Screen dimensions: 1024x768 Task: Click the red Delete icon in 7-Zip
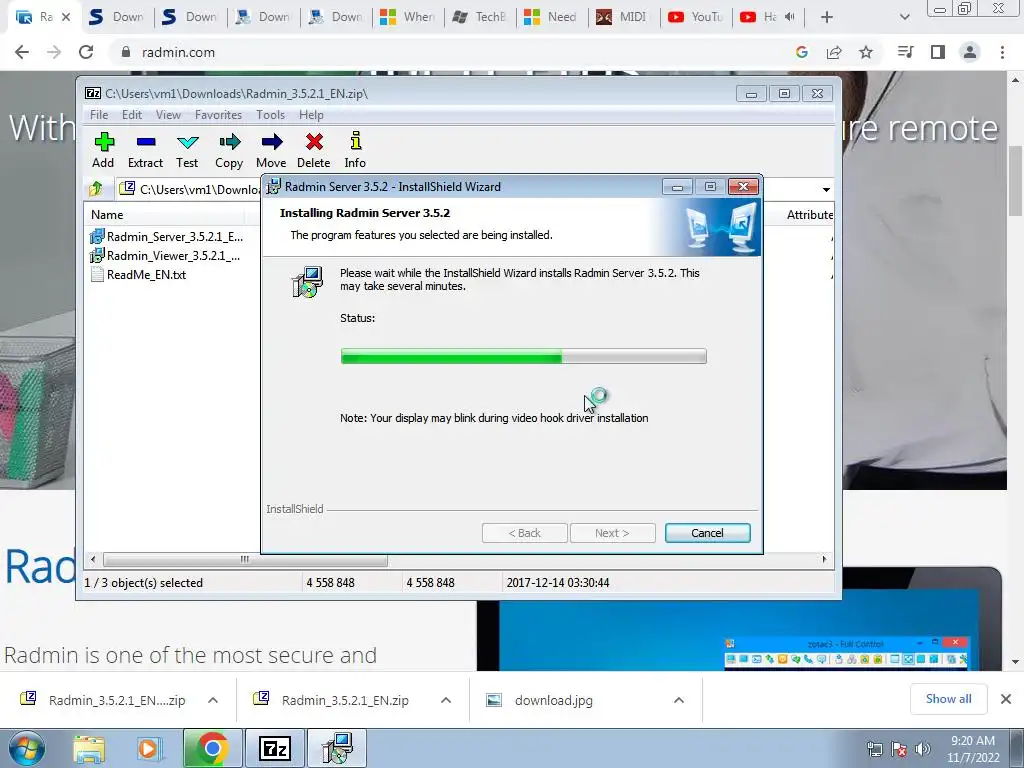pos(313,150)
